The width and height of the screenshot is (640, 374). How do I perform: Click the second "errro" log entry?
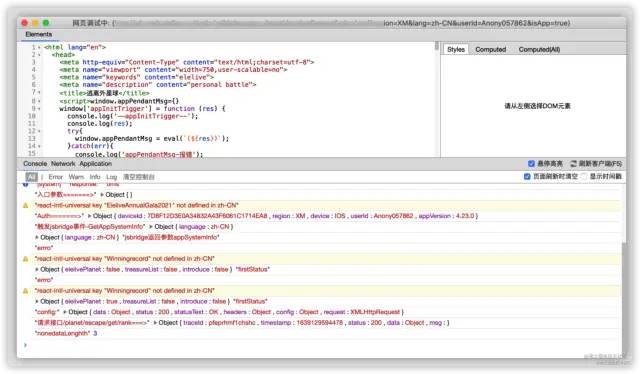click(x=44, y=280)
